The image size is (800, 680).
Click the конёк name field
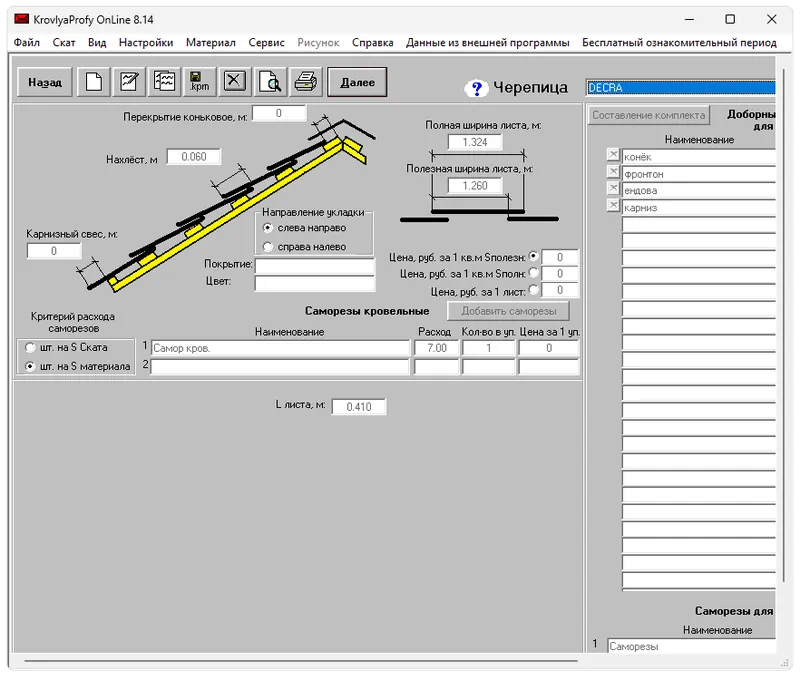698,157
